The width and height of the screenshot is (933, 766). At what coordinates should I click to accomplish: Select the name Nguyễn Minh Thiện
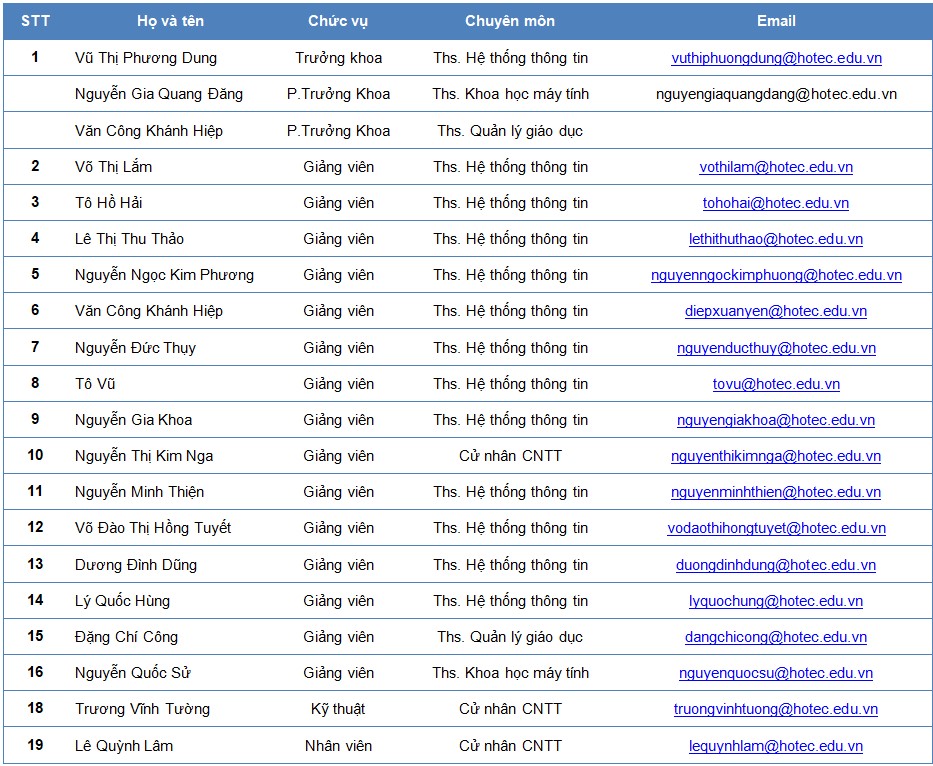139,492
